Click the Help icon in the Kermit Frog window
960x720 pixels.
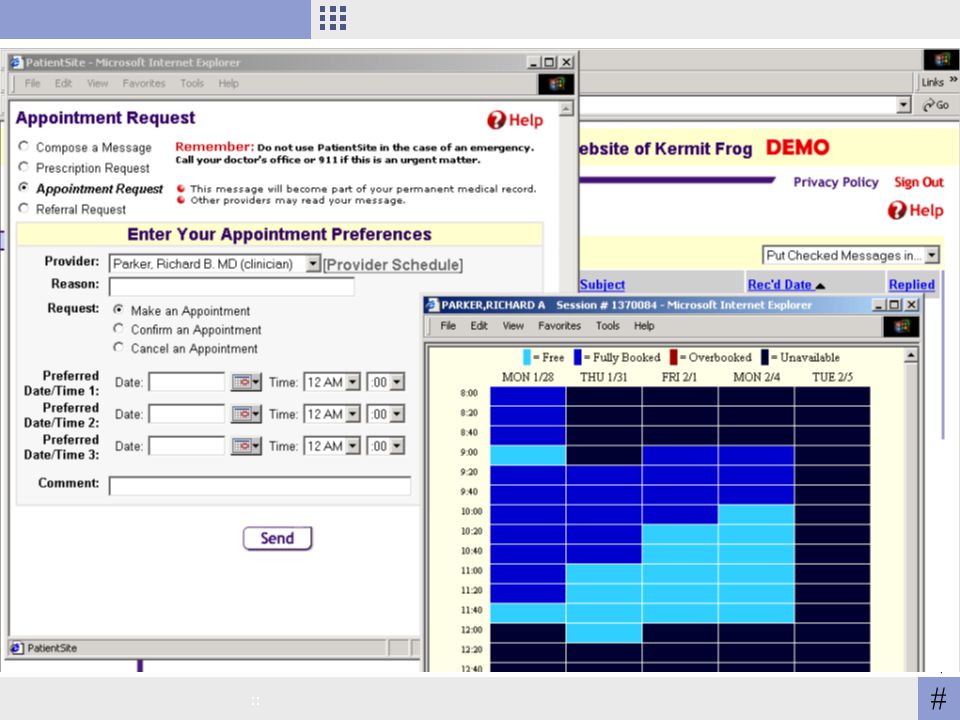(896, 211)
